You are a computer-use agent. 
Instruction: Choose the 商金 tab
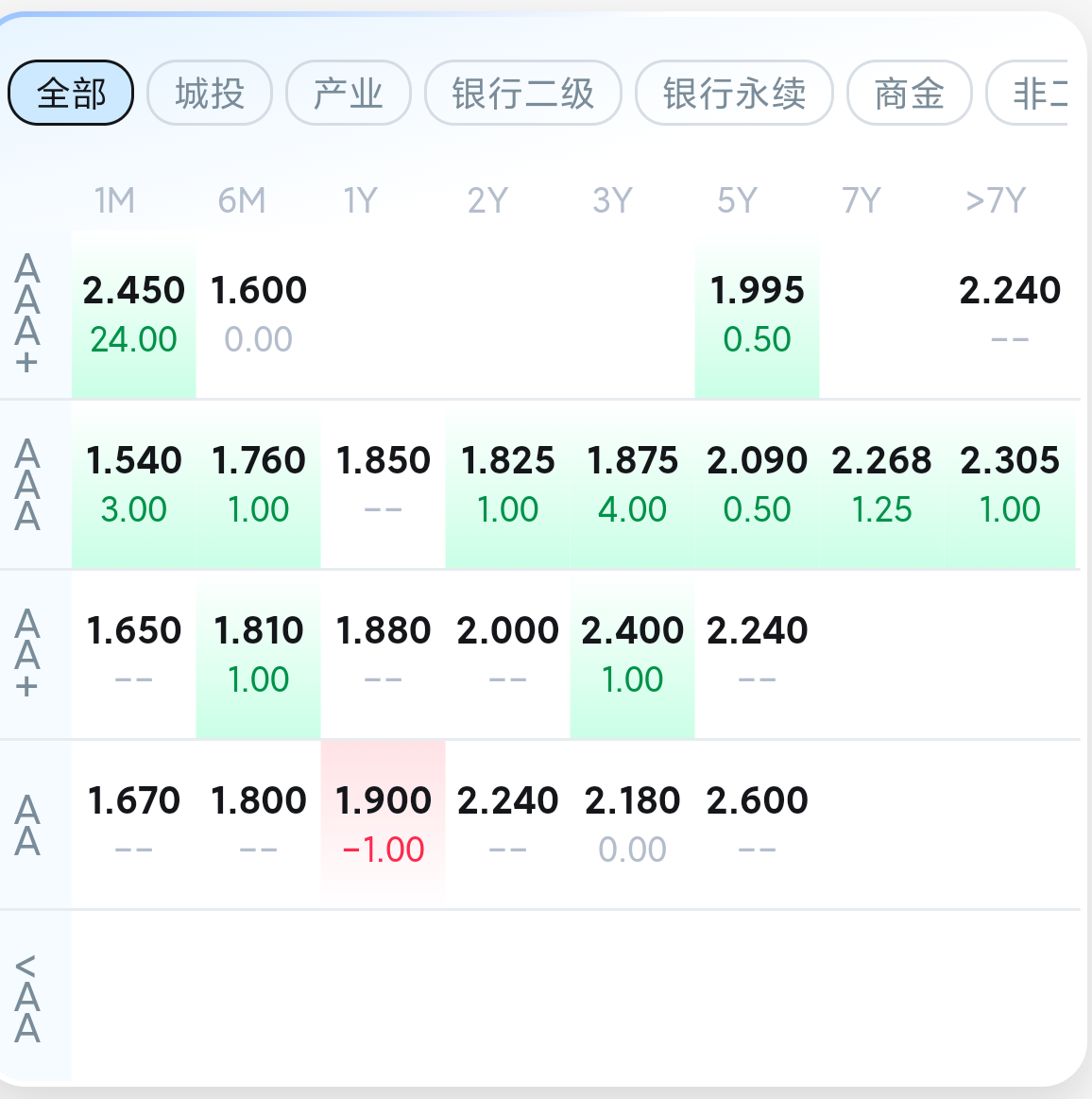(909, 94)
